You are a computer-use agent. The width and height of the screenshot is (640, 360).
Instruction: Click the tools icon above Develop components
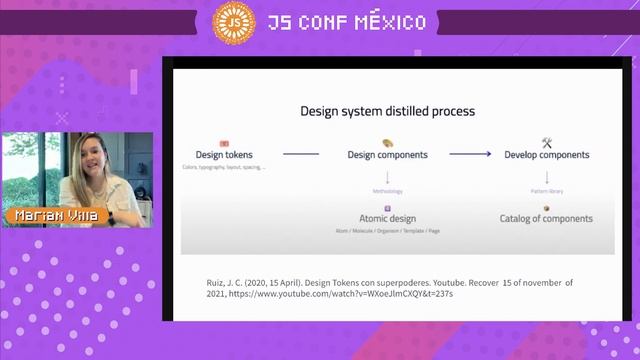click(547, 143)
